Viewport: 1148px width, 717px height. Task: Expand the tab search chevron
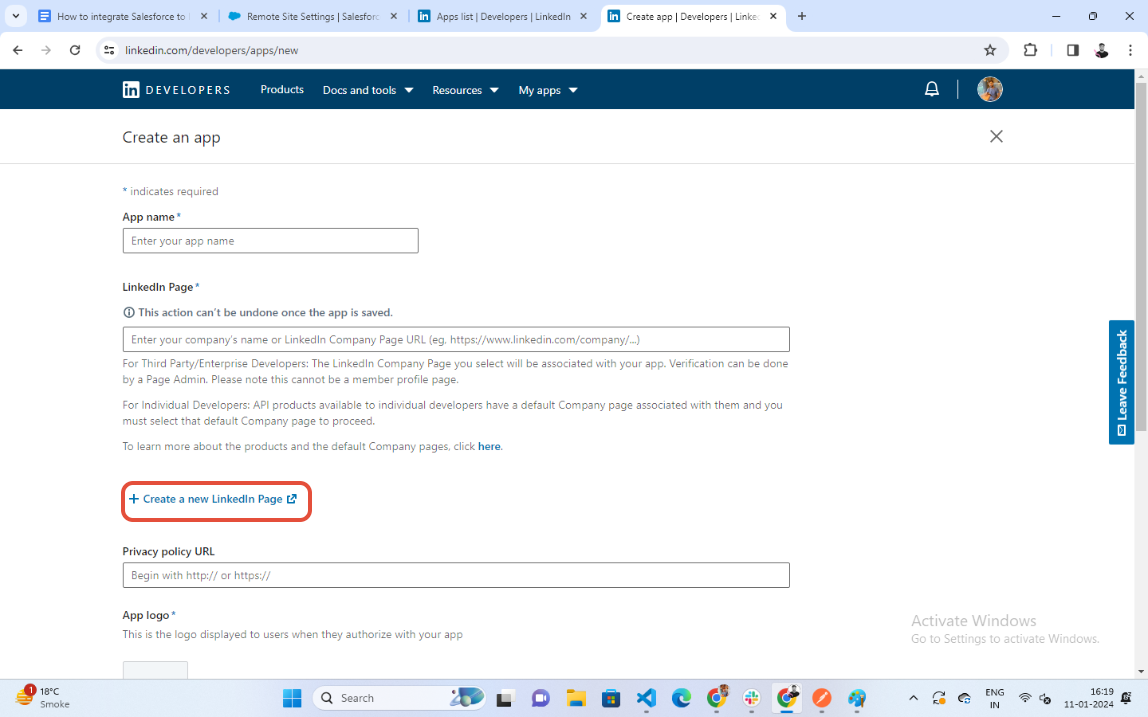tap(15, 15)
